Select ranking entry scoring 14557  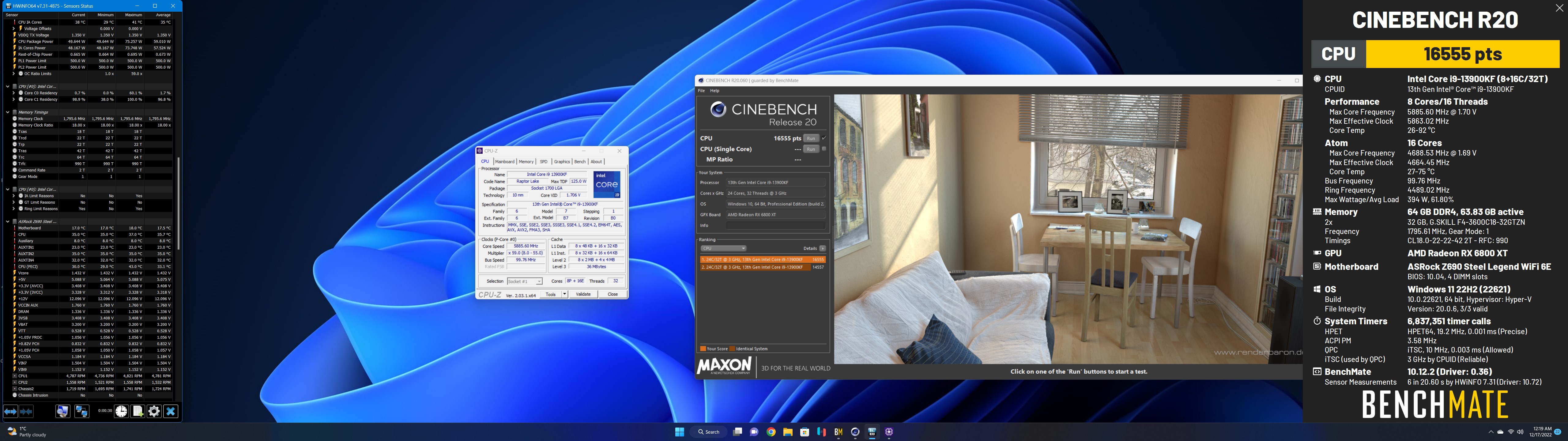point(763,267)
